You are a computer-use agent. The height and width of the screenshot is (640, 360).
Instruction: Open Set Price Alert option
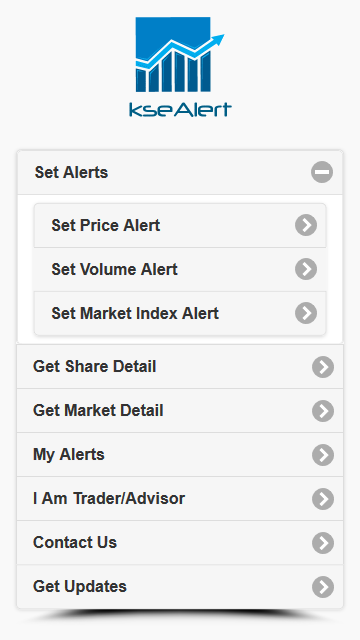pos(180,225)
